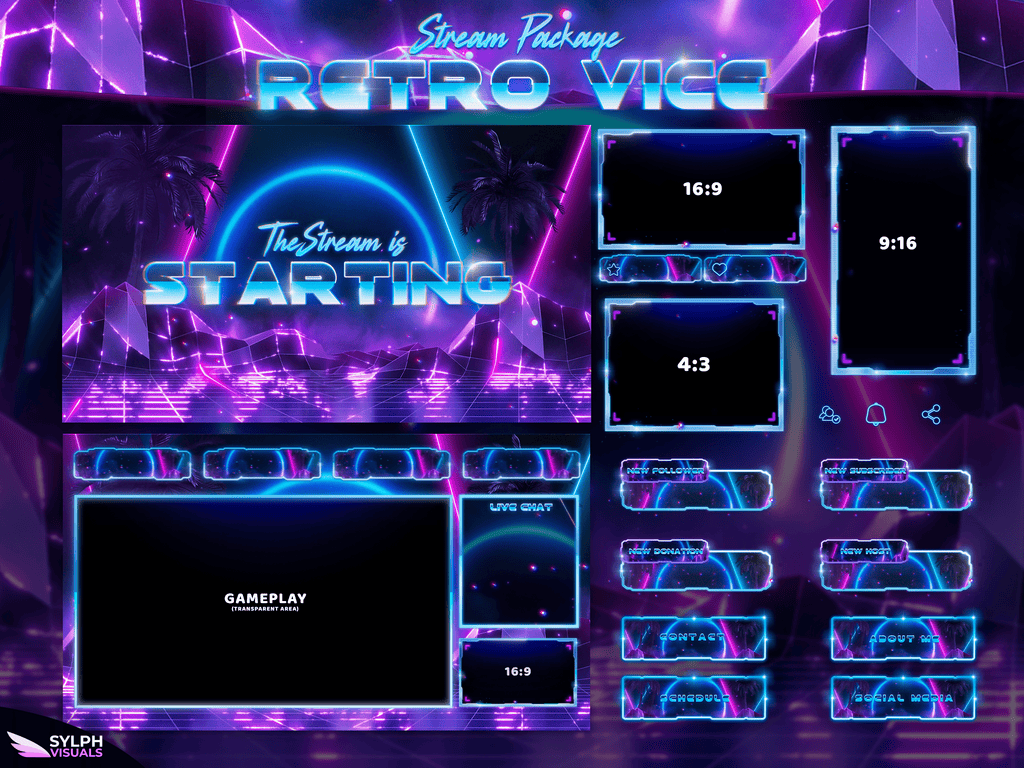Open the Contact panel button

pyautogui.click(x=694, y=638)
